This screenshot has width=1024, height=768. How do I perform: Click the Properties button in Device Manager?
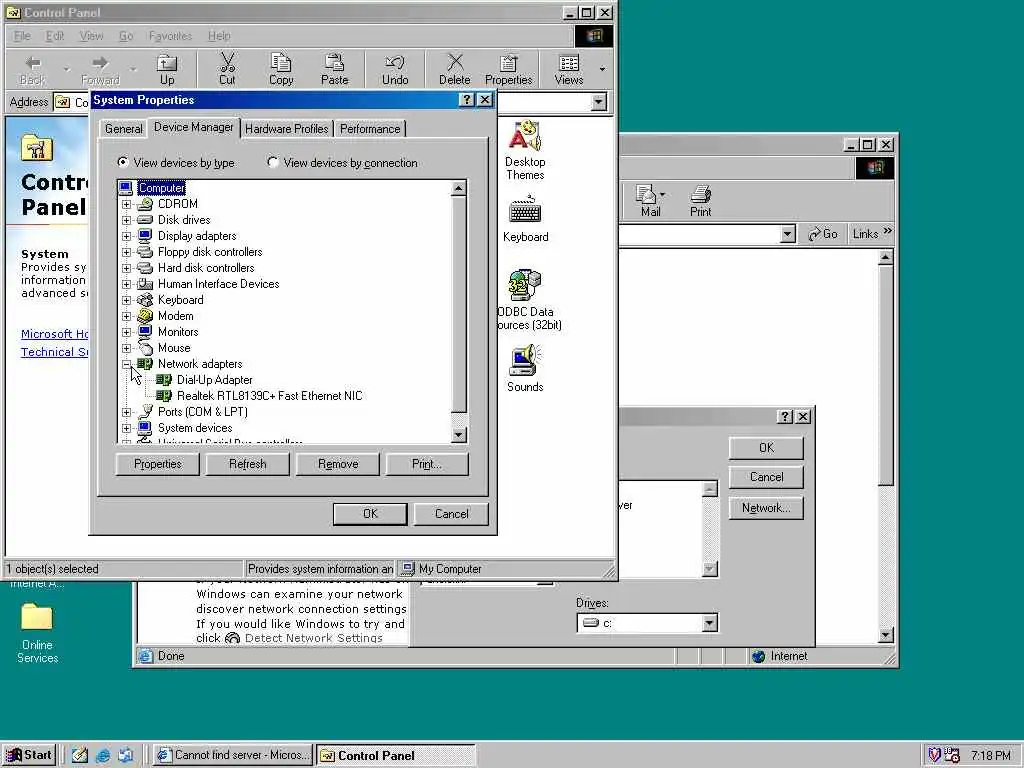click(x=157, y=464)
